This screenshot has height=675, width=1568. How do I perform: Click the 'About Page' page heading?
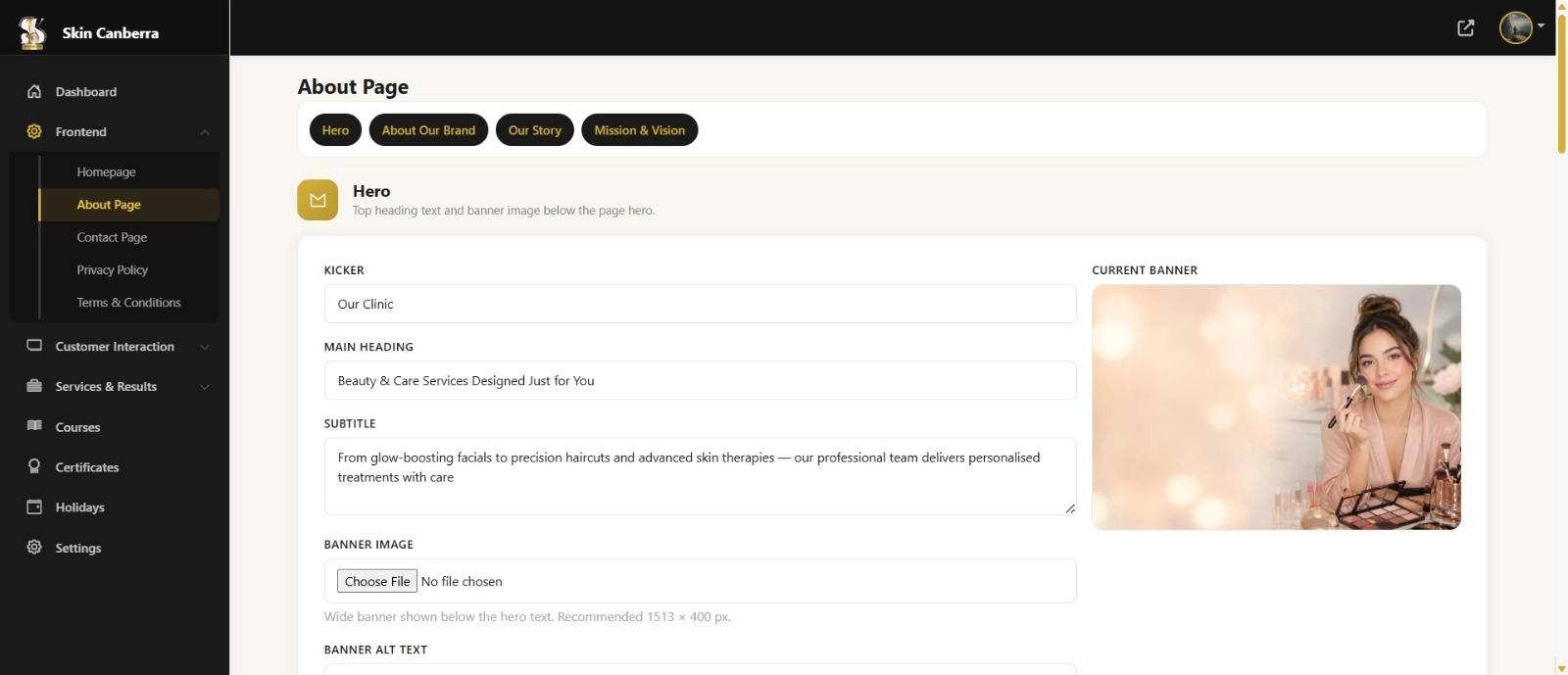point(353,86)
